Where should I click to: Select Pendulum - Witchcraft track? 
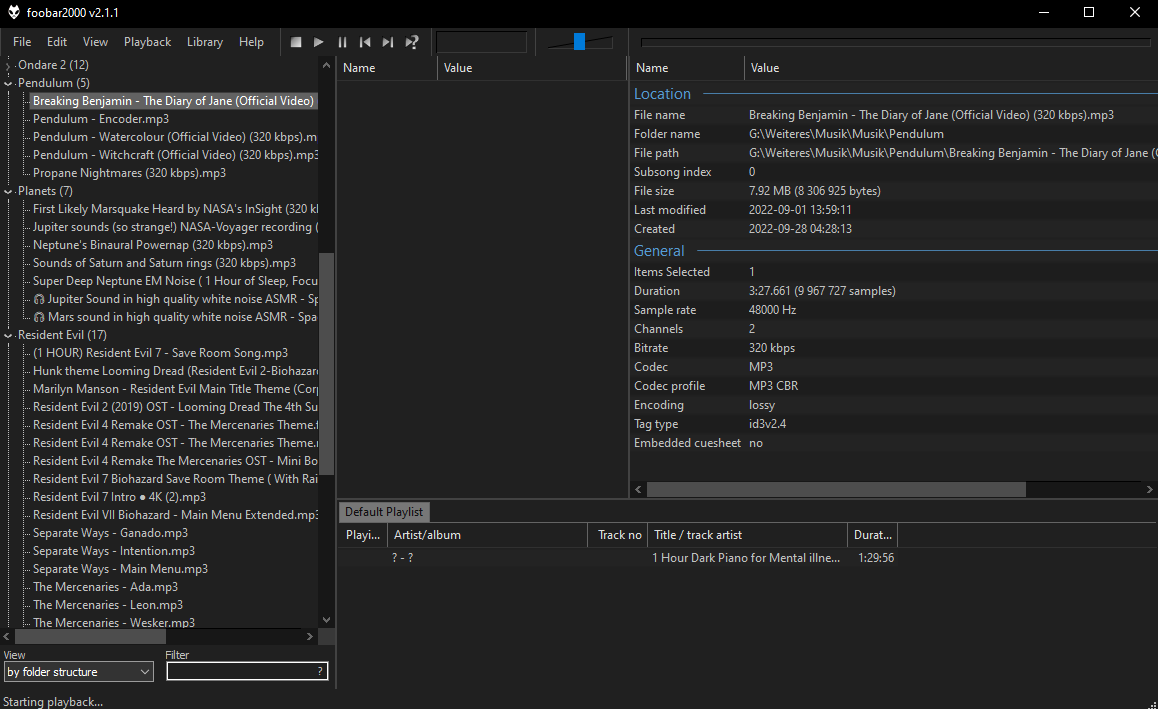[x=175, y=155]
